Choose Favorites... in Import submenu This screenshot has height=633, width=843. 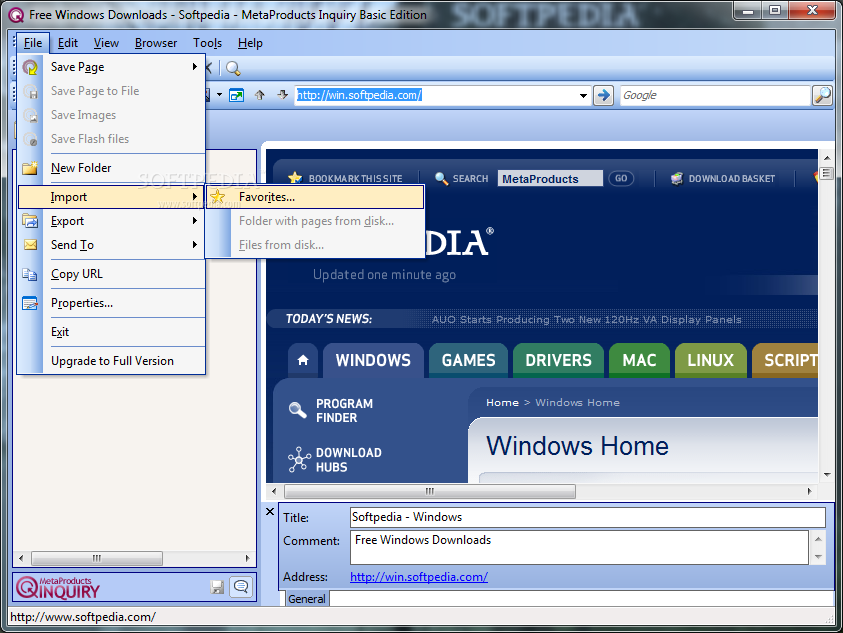[x=315, y=197]
